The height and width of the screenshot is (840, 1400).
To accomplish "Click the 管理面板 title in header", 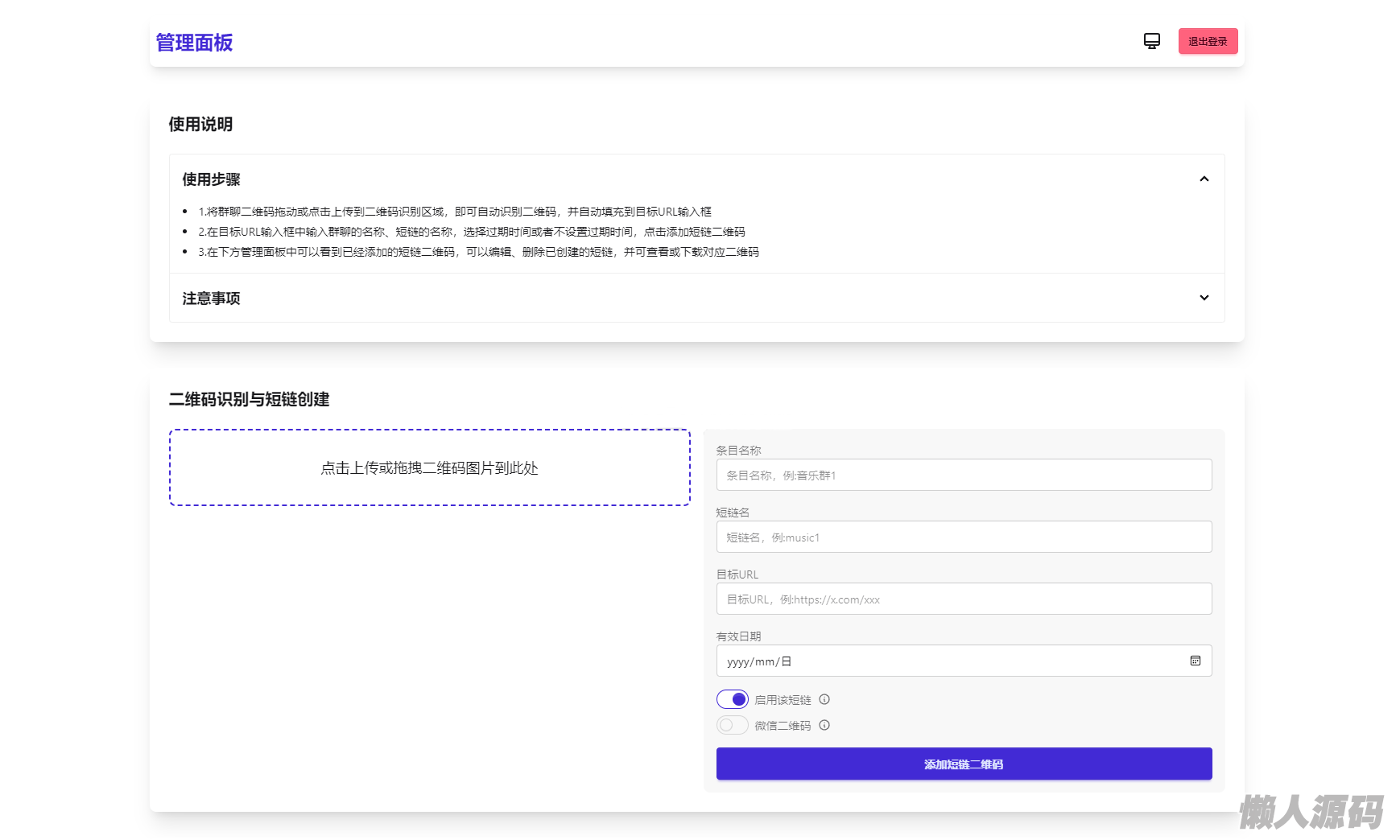I will pos(194,43).
